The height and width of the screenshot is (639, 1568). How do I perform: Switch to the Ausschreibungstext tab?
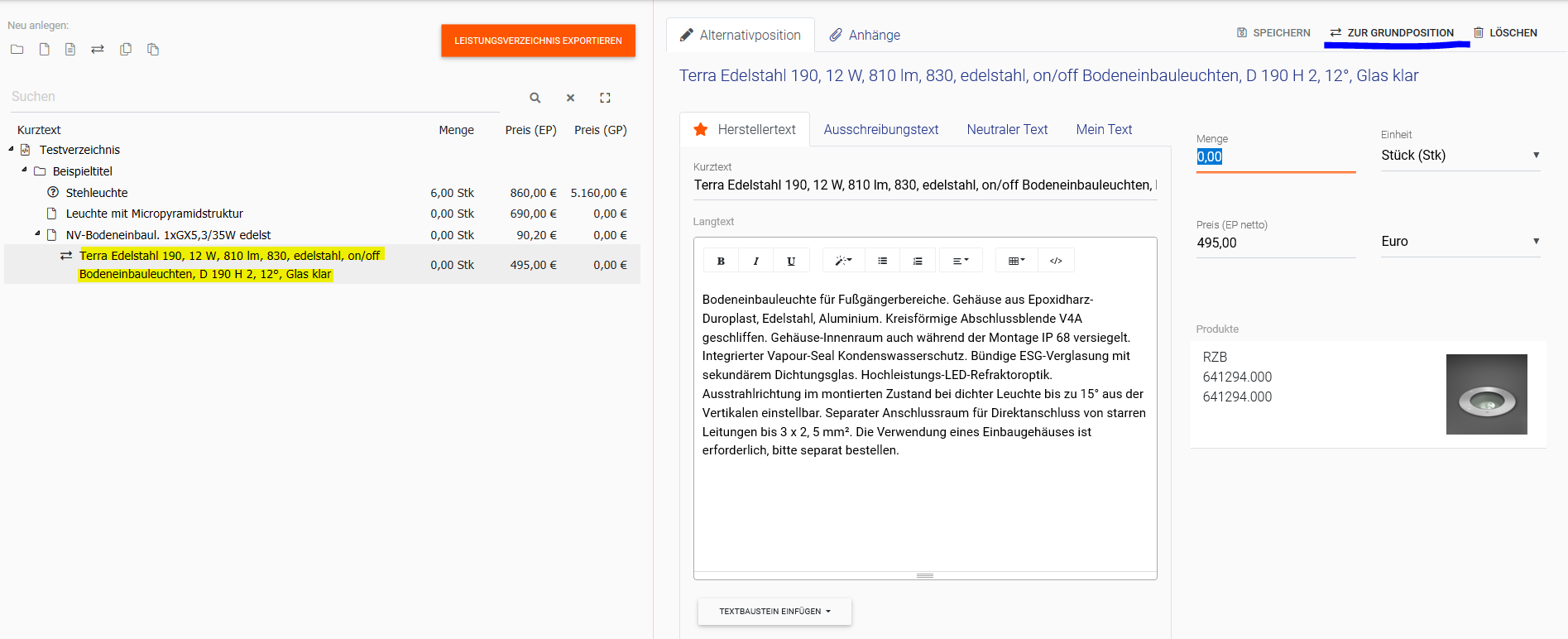[880, 130]
